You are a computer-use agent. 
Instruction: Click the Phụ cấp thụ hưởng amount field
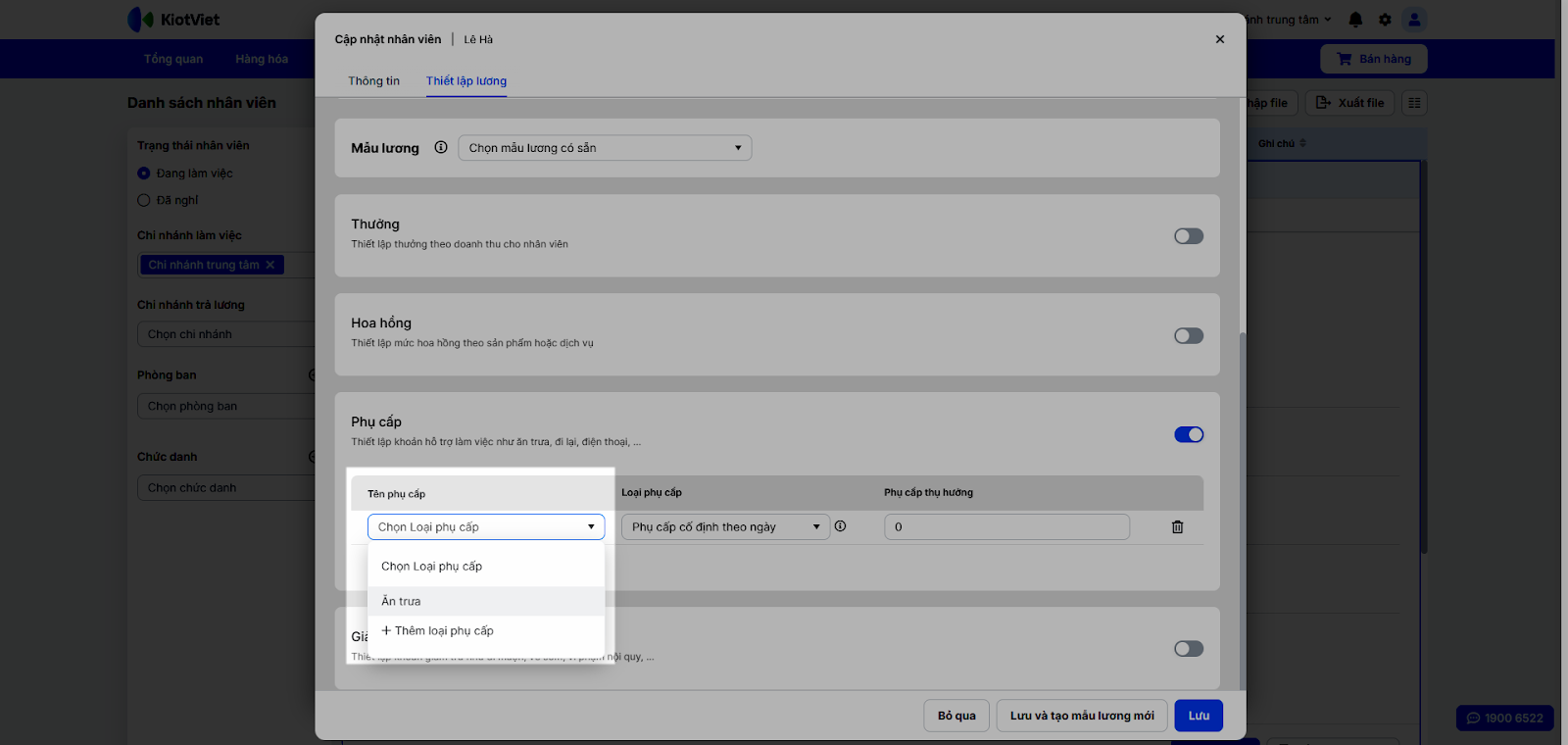(x=1006, y=527)
